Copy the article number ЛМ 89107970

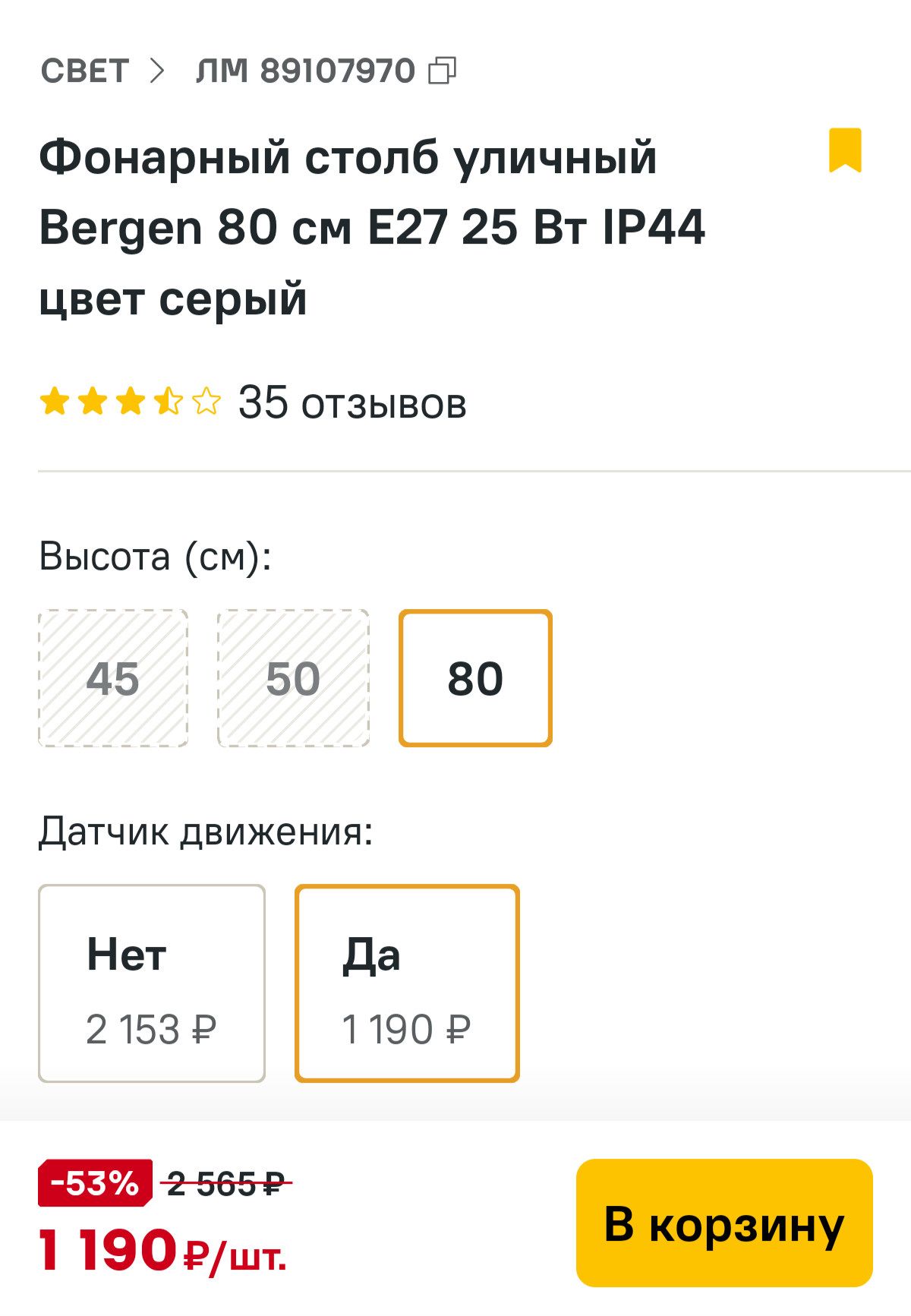tap(443, 71)
